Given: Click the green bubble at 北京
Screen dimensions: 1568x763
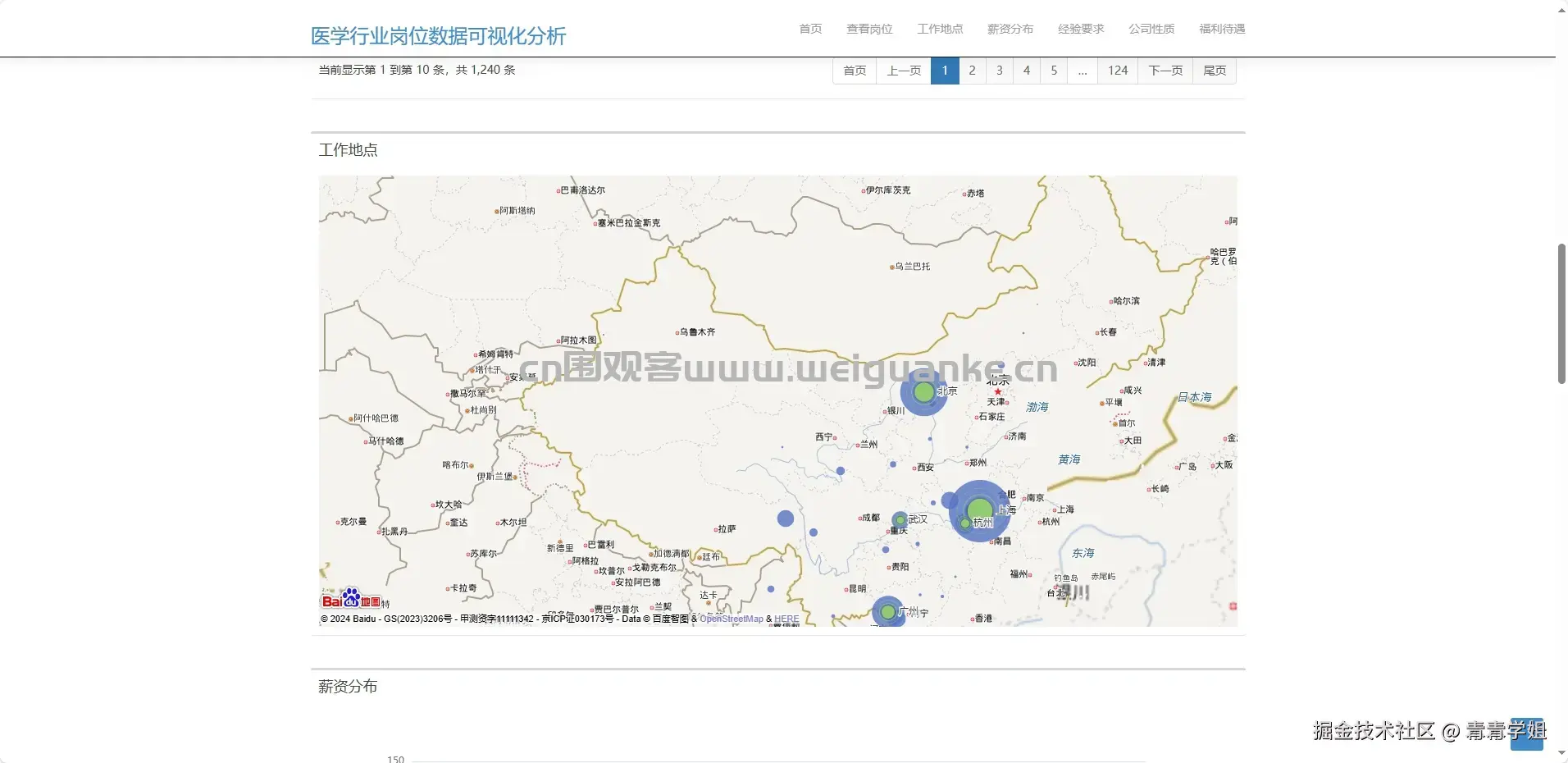Looking at the screenshot, I should coord(924,392).
